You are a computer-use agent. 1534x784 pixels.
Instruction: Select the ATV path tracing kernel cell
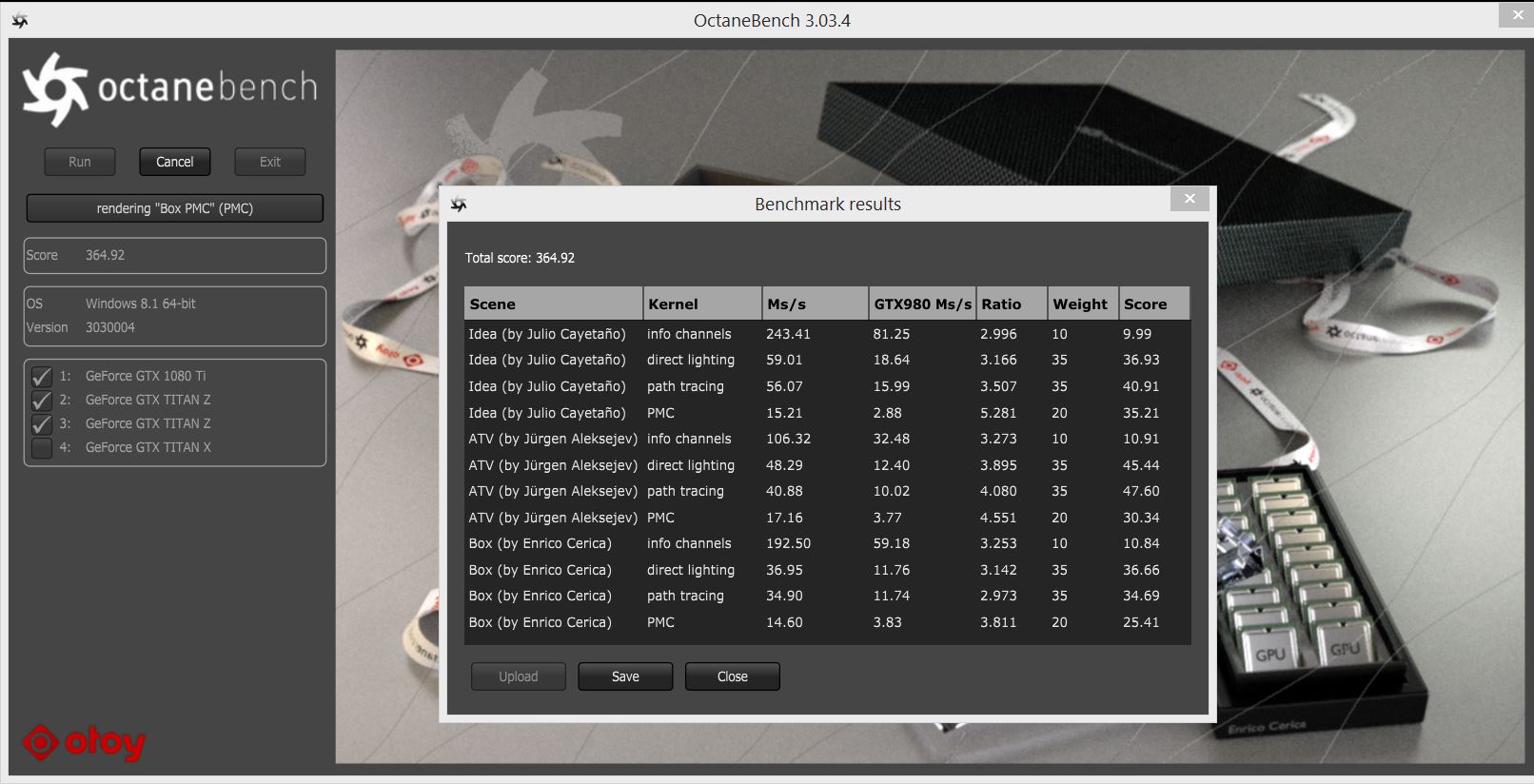685,491
